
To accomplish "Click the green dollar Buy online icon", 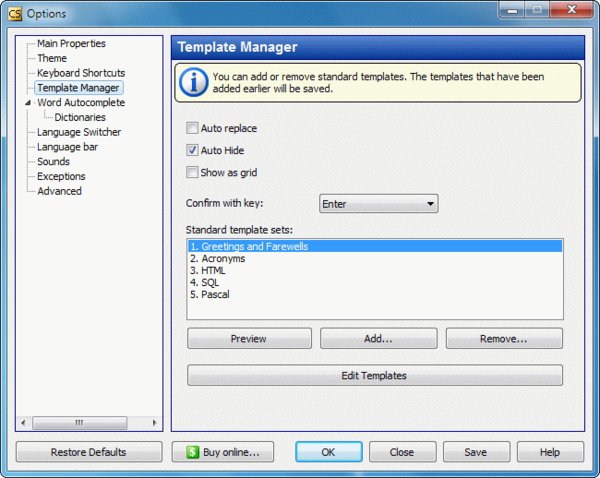I will click(192, 452).
